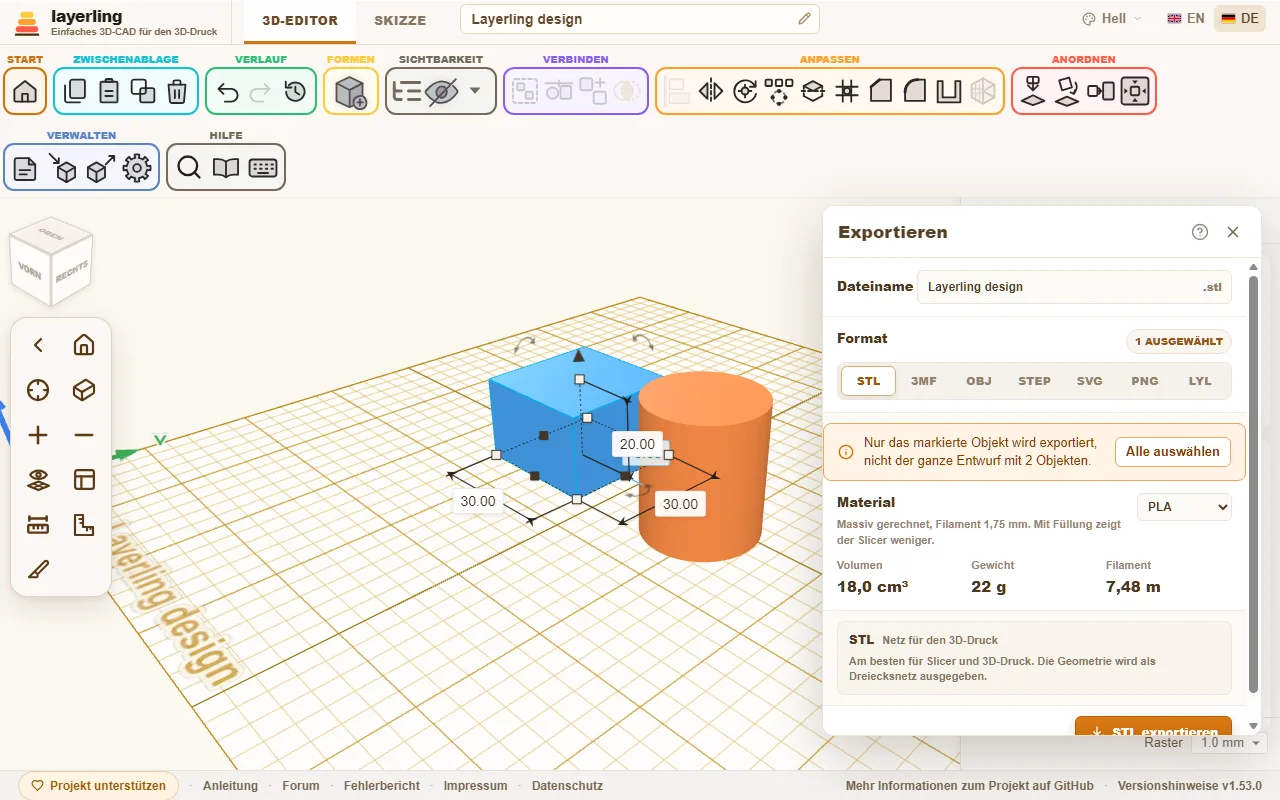Screen dimensions: 1280x800
Task: Switch to the SKIZZE tab
Action: 400,20
